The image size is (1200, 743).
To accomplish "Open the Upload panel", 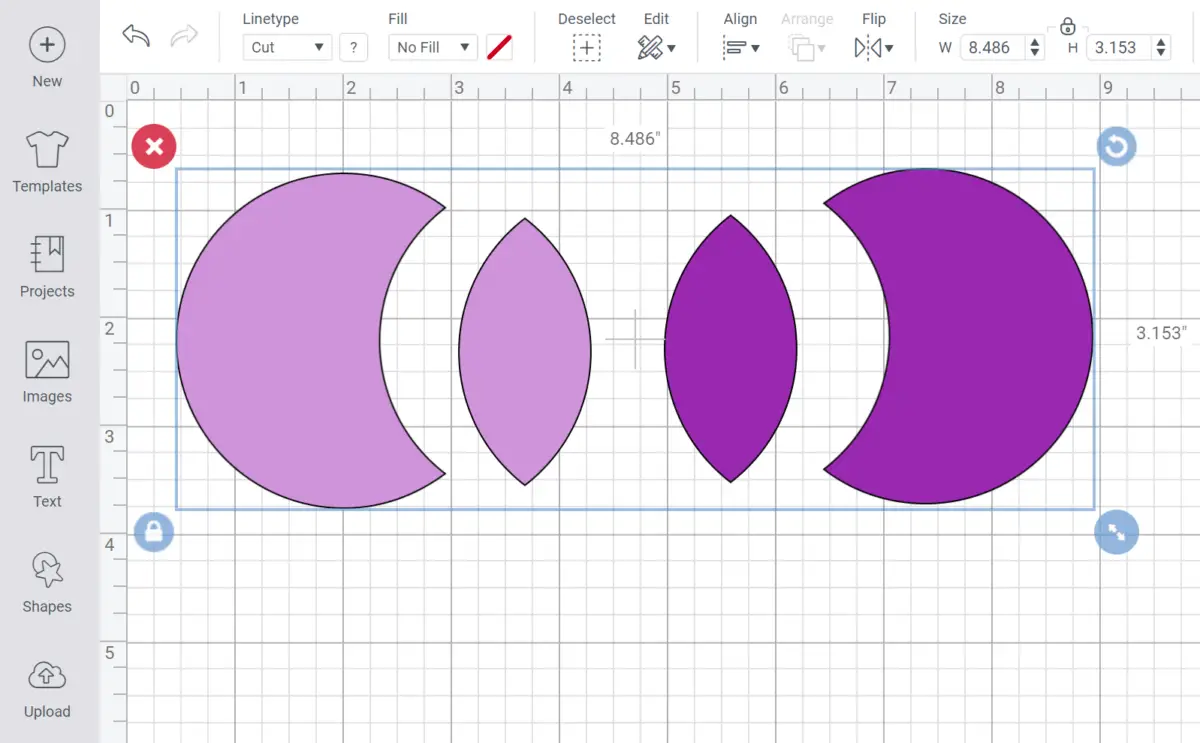I will [47, 686].
